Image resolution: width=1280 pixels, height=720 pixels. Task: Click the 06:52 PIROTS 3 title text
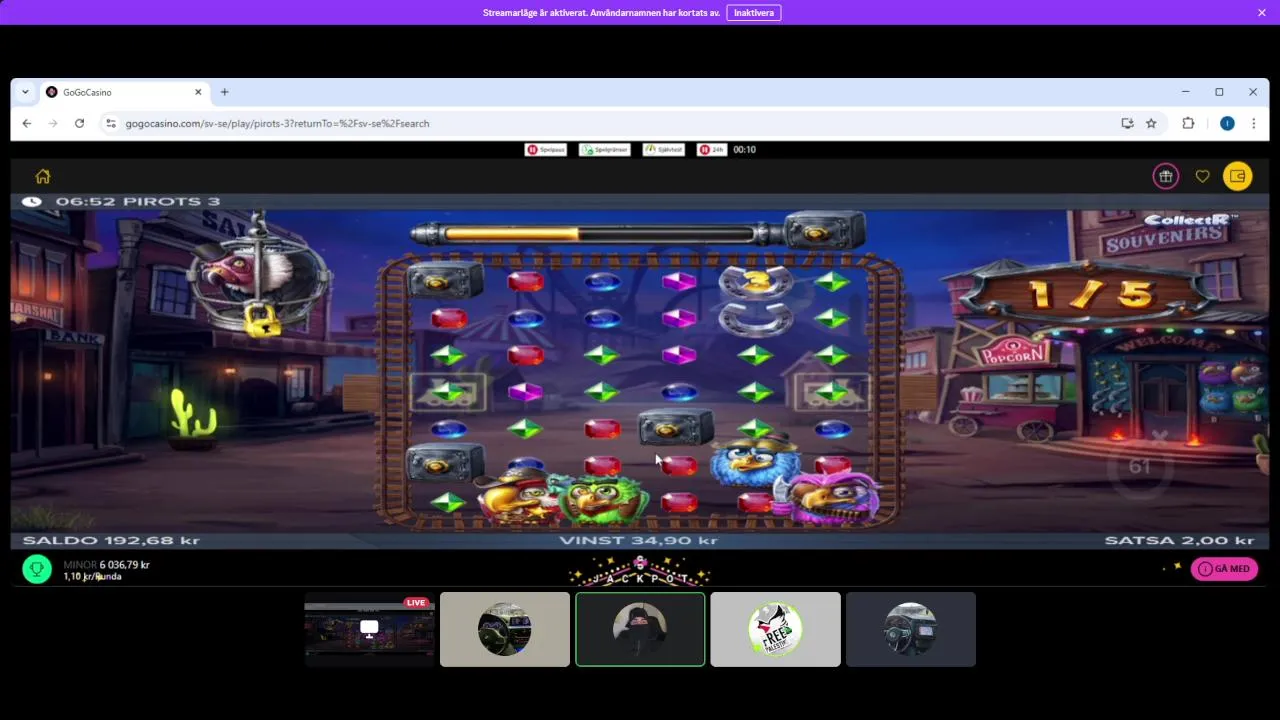tap(138, 201)
